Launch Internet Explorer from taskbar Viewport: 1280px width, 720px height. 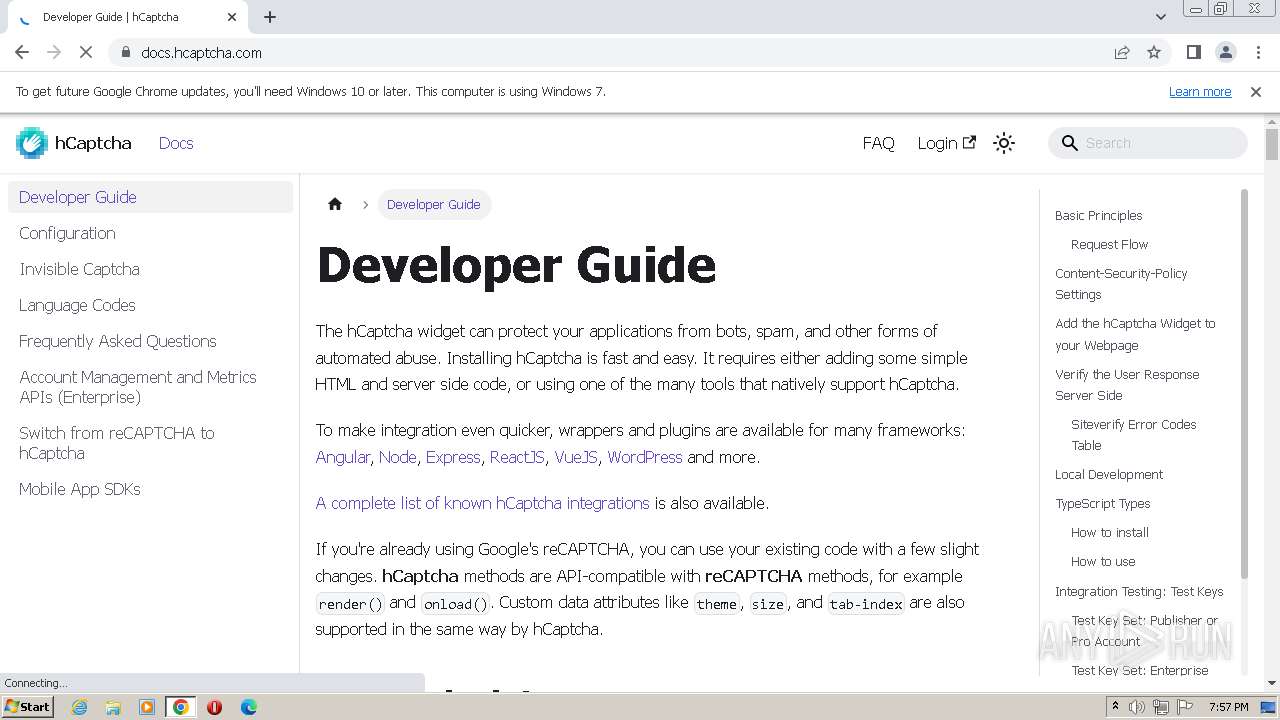79,707
